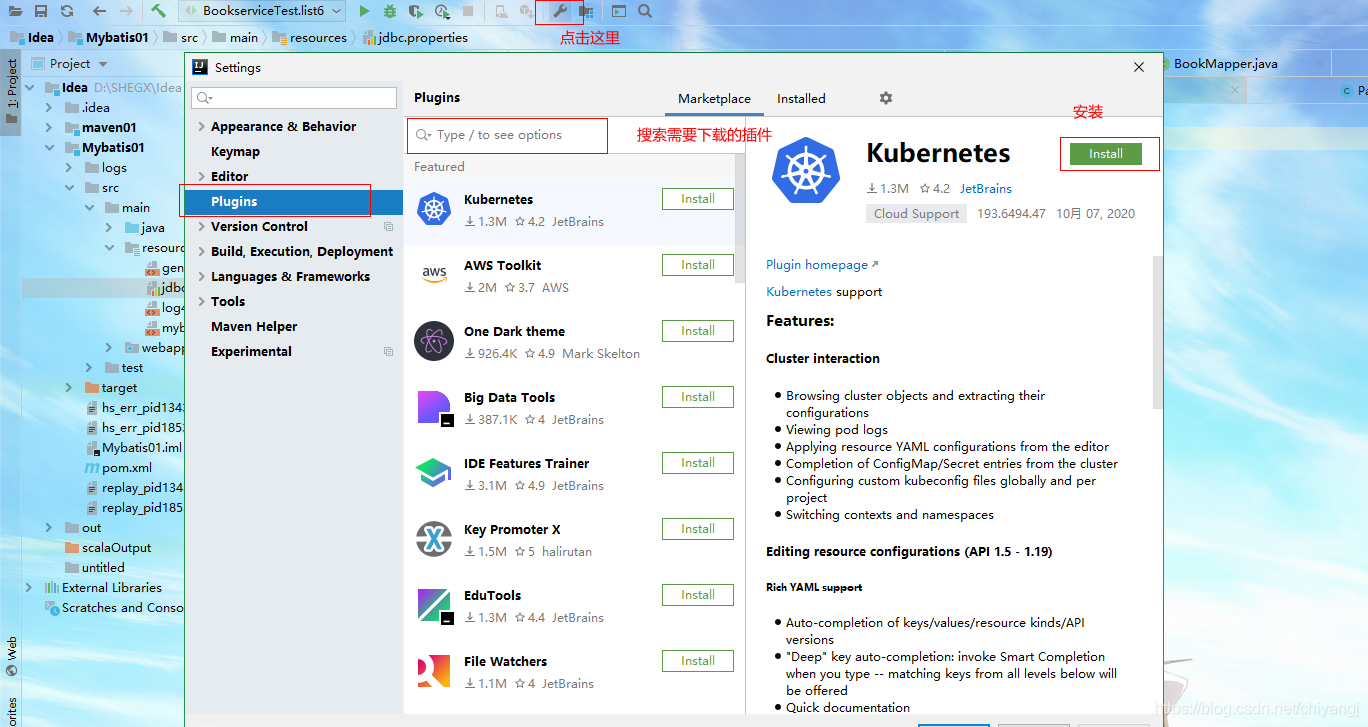The height and width of the screenshot is (727, 1368).
Task: Install the File Watchers plugin
Action: [698, 661]
